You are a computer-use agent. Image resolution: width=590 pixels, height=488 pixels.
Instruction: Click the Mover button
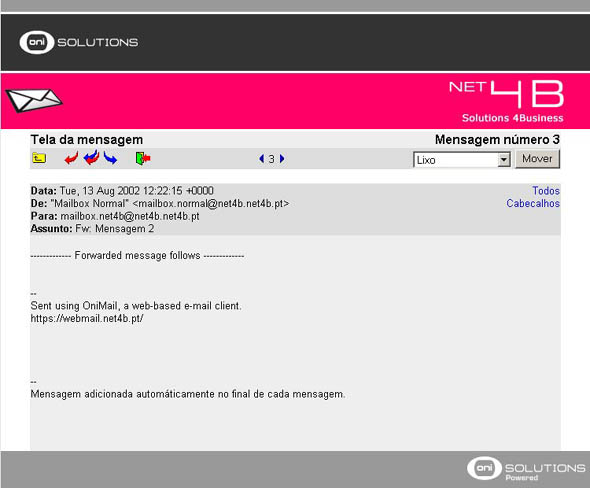537,159
